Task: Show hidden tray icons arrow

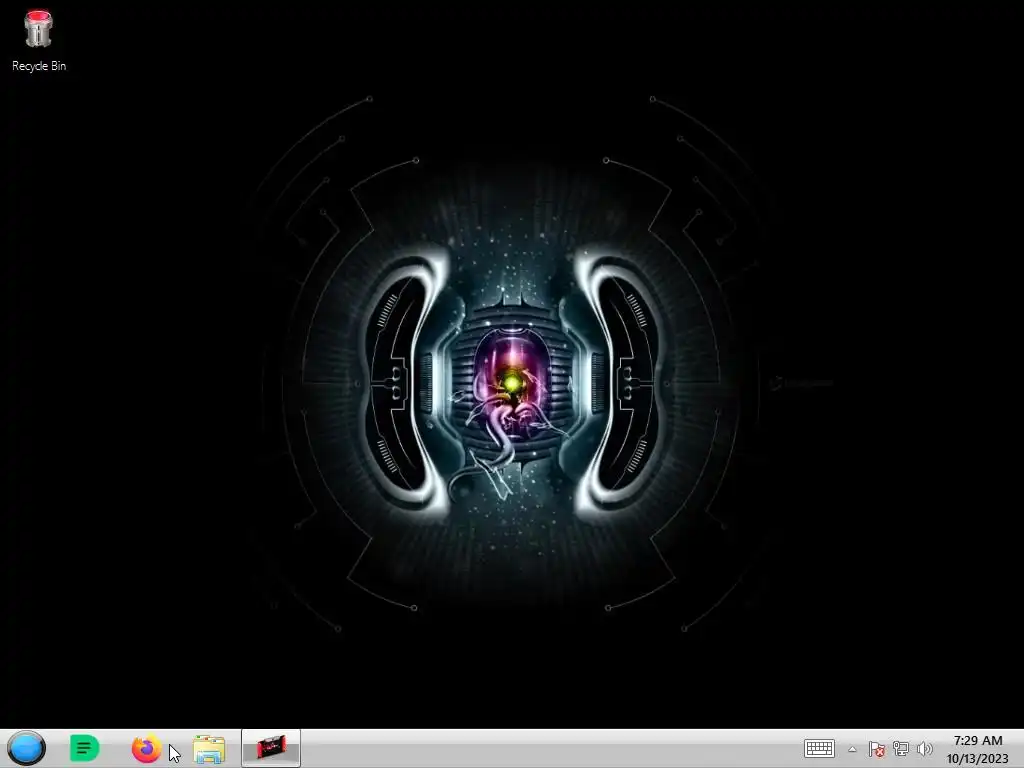Action: point(852,749)
